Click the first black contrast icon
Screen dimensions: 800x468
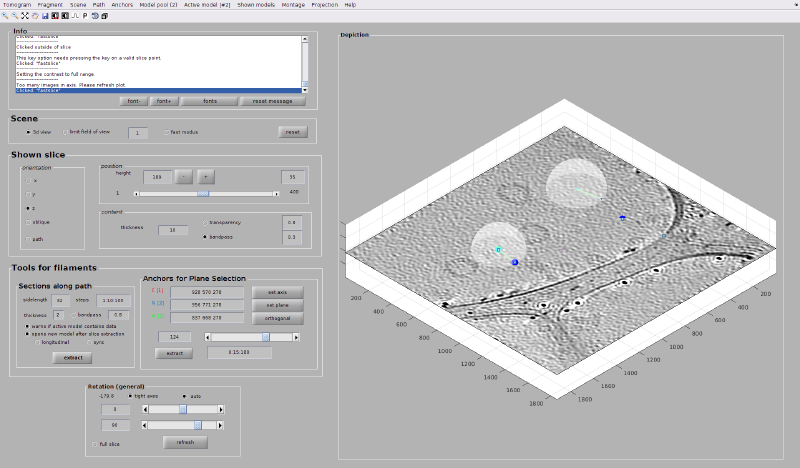pos(55,16)
